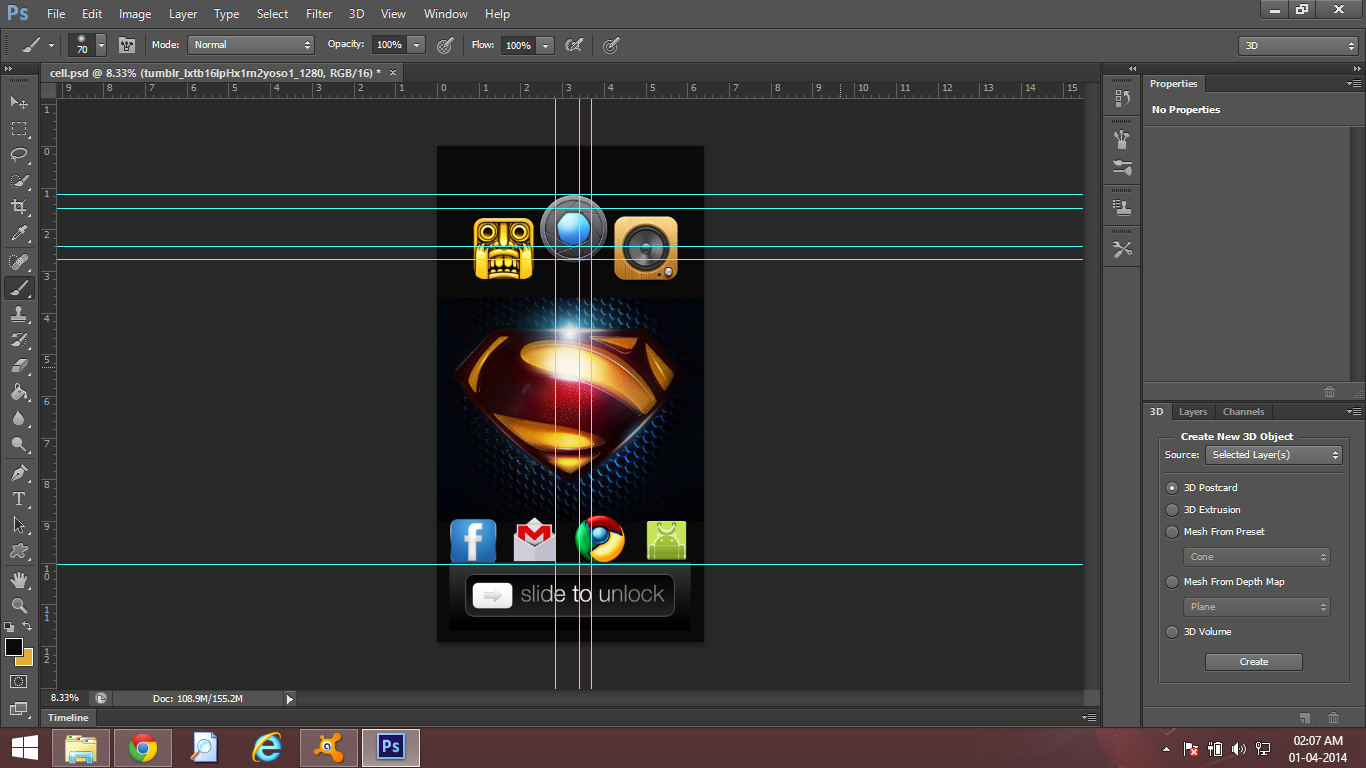This screenshot has width=1366, height=768.
Task: Swap foreground and background colors
Action: click(x=28, y=627)
